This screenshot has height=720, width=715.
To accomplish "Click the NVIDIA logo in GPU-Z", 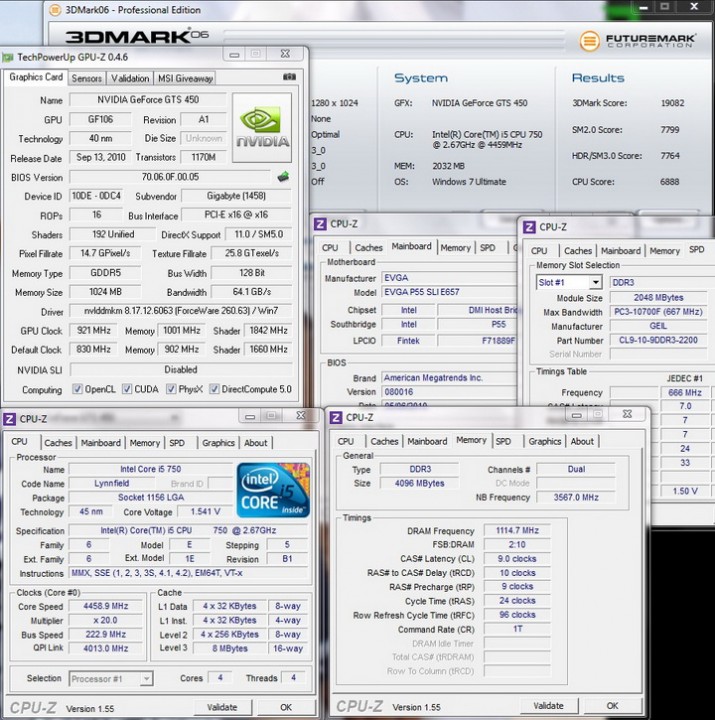I will click(262, 128).
